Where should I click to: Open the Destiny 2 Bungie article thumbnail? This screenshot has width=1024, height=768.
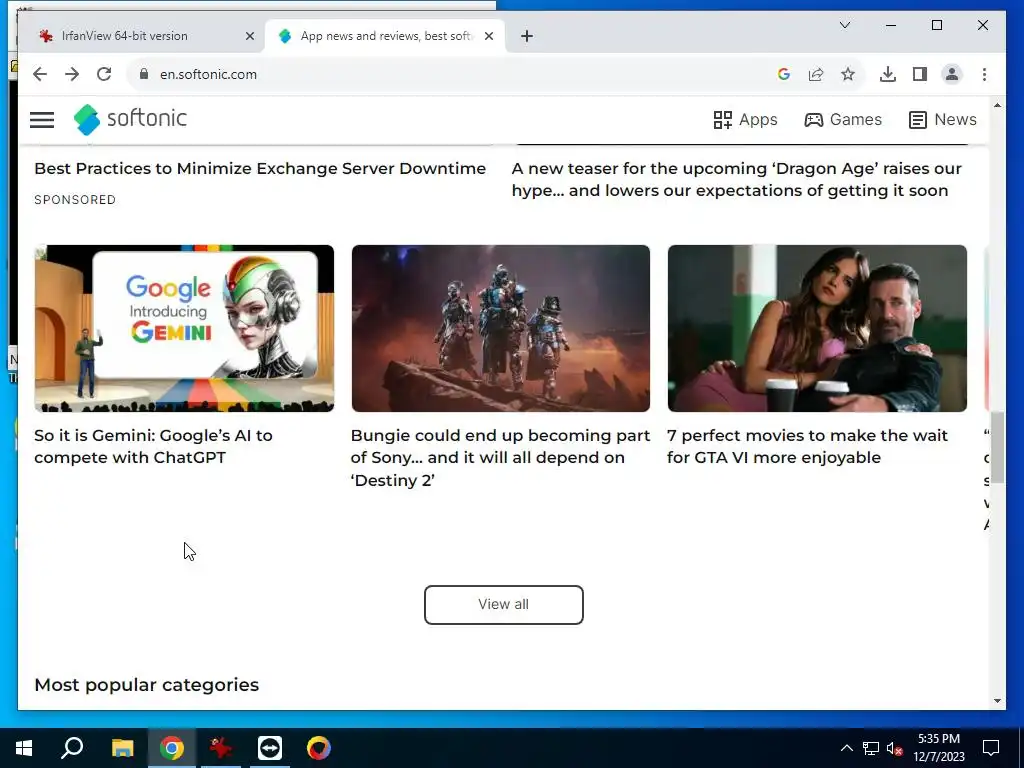coord(500,328)
